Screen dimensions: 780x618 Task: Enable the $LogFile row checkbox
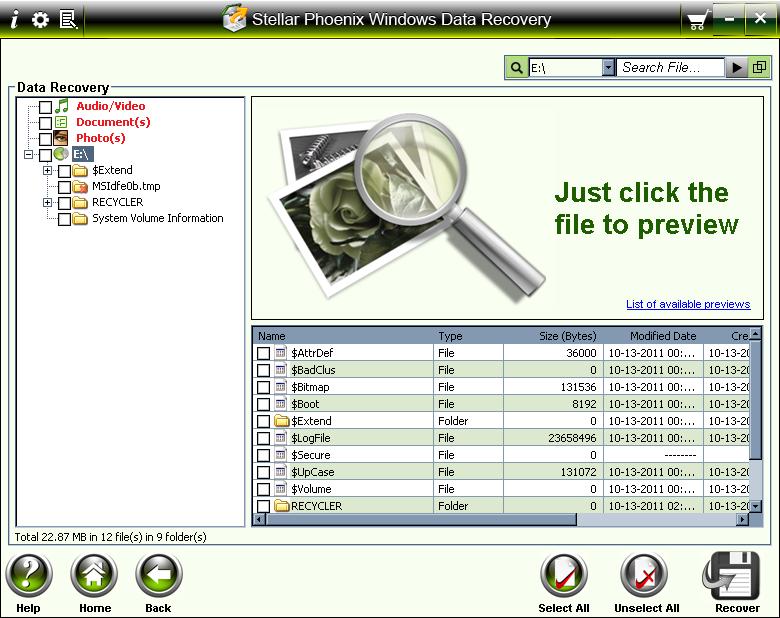[263, 438]
